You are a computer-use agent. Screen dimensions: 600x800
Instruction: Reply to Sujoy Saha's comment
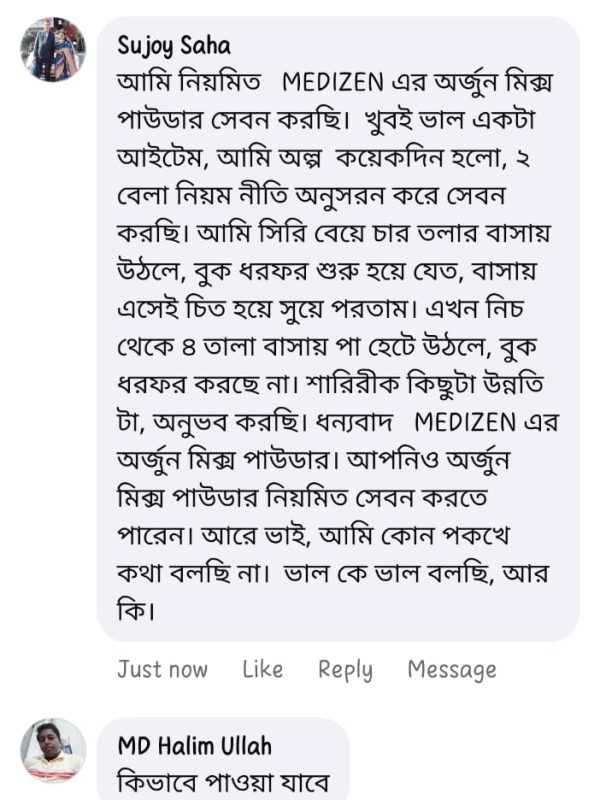coord(345,669)
